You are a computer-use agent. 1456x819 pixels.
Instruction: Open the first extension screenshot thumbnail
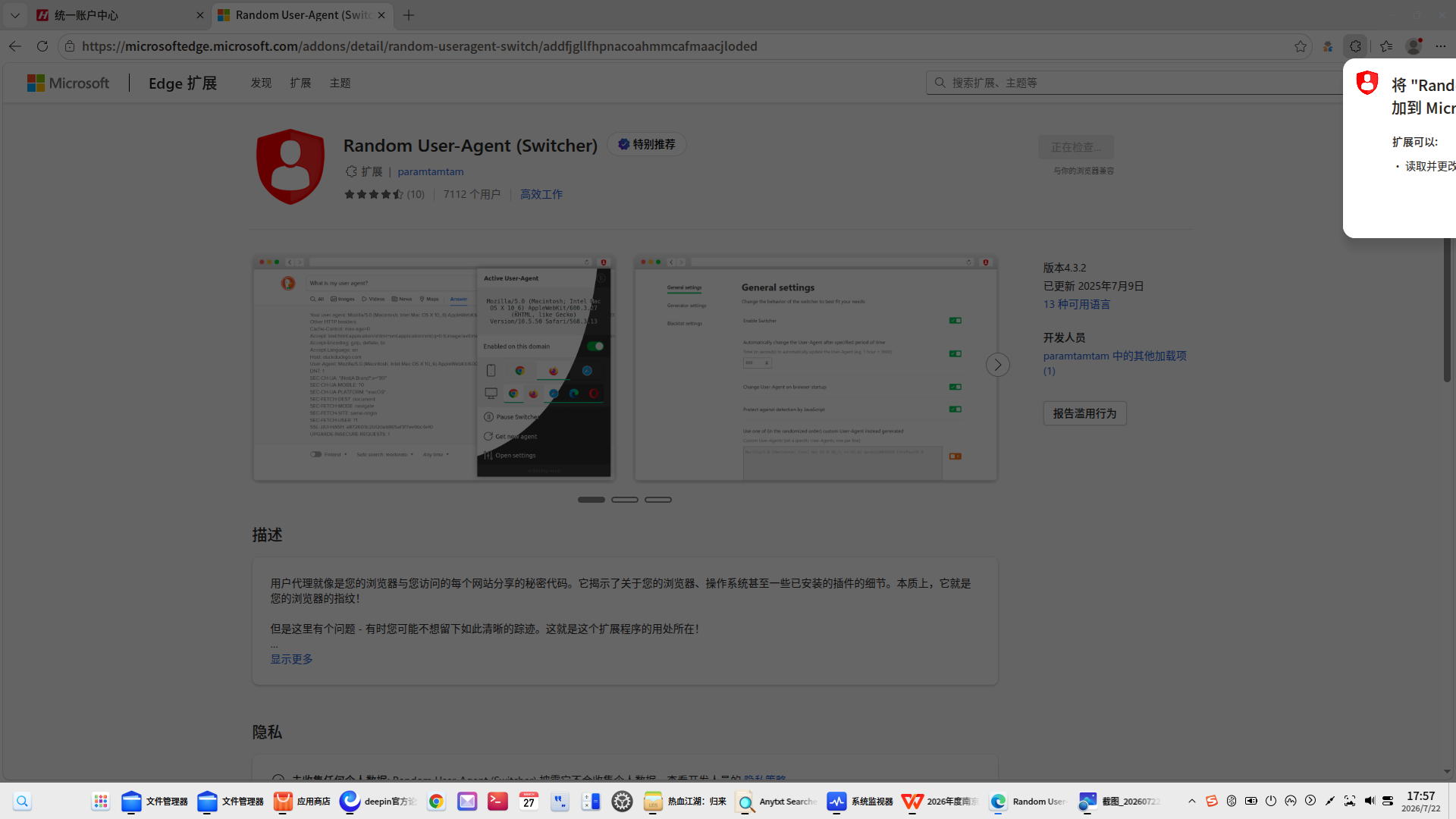point(434,368)
